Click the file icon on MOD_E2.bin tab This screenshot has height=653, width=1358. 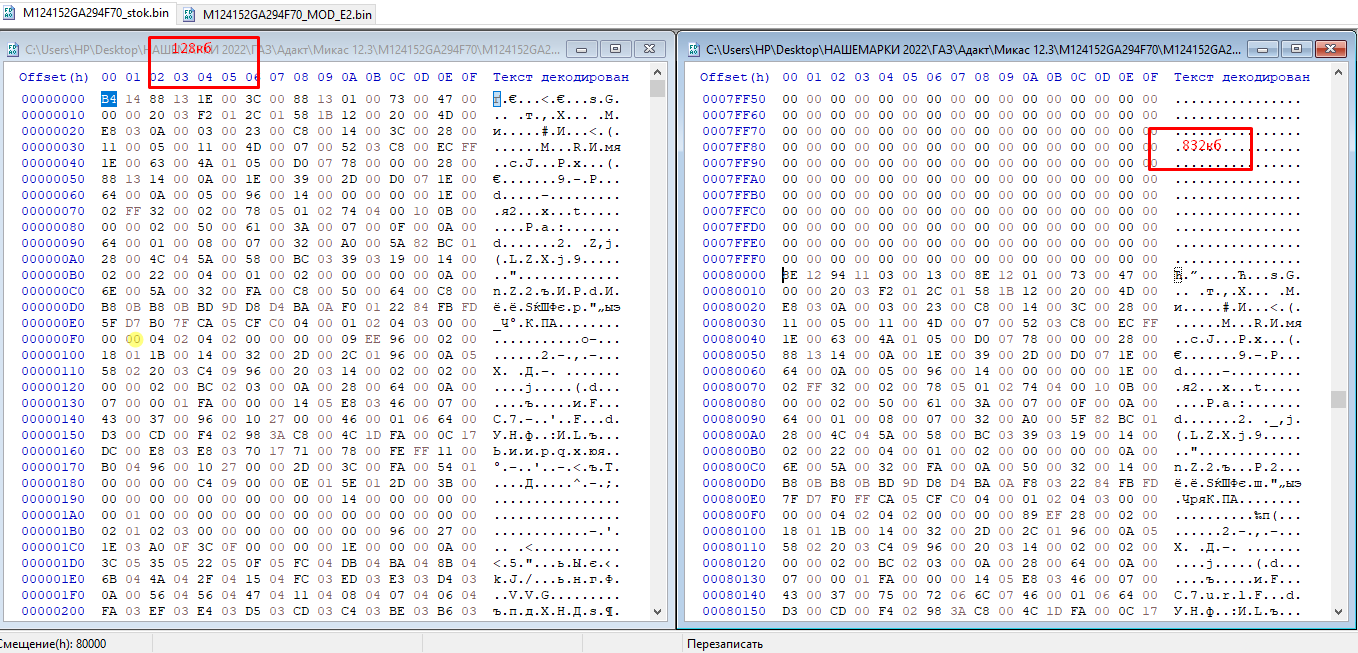pyautogui.click(x=190, y=14)
